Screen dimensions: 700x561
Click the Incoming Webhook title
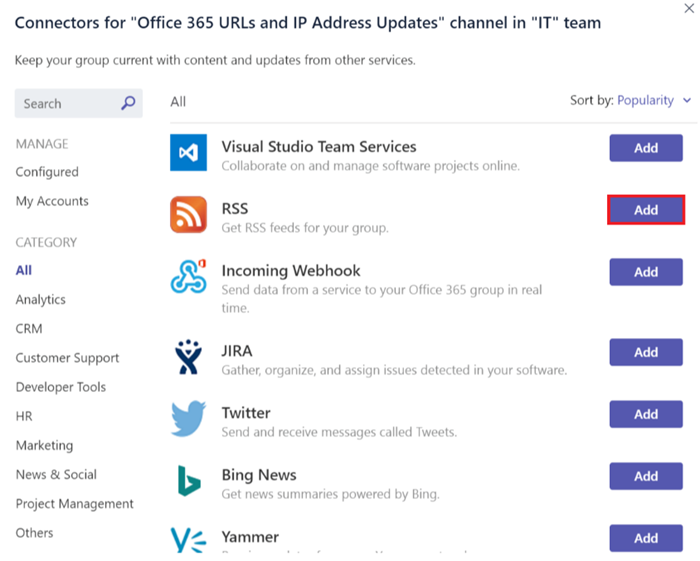tap(291, 271)
